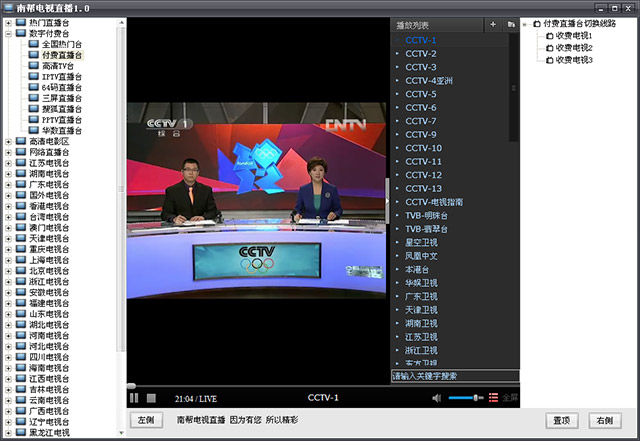This screenshot has width=640, height=441.
Task: Click the 右侧 button
Action: pos(605,421)
